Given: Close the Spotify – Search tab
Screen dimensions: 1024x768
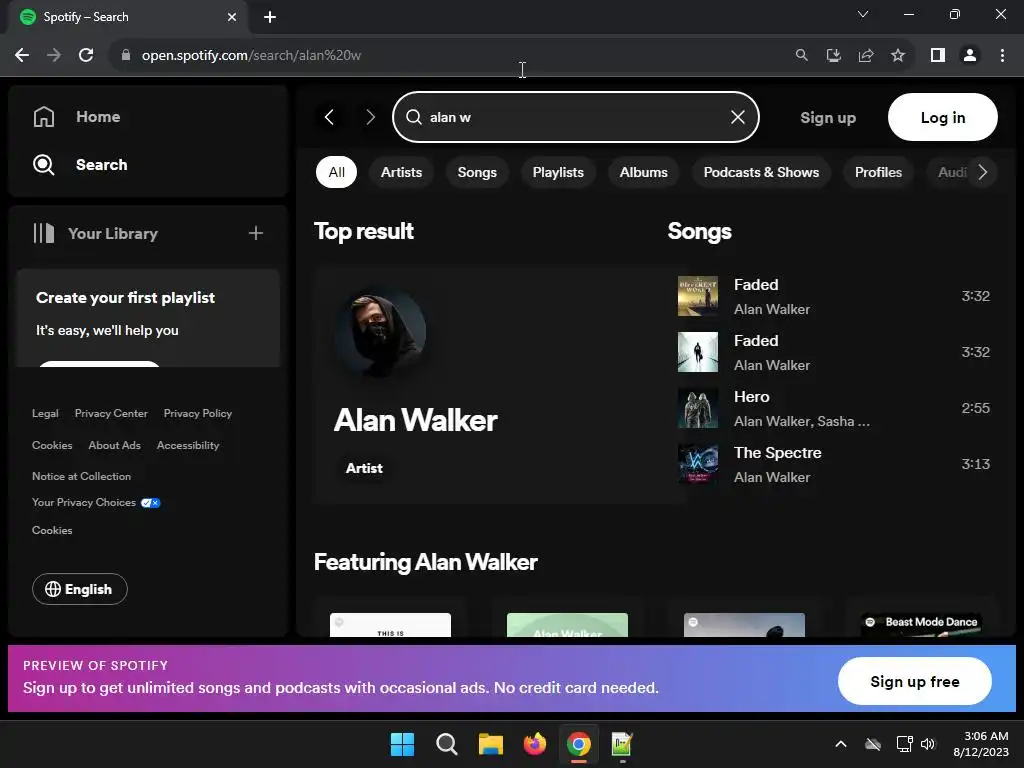Looking at the screenshot, I should (232, 17).
